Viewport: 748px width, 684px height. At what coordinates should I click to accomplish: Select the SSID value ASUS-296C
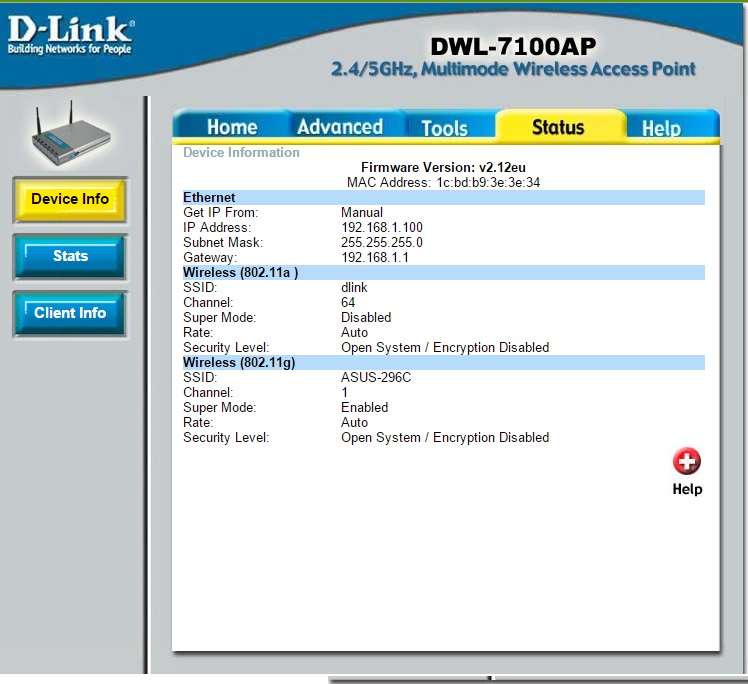[x=376, y=378]
